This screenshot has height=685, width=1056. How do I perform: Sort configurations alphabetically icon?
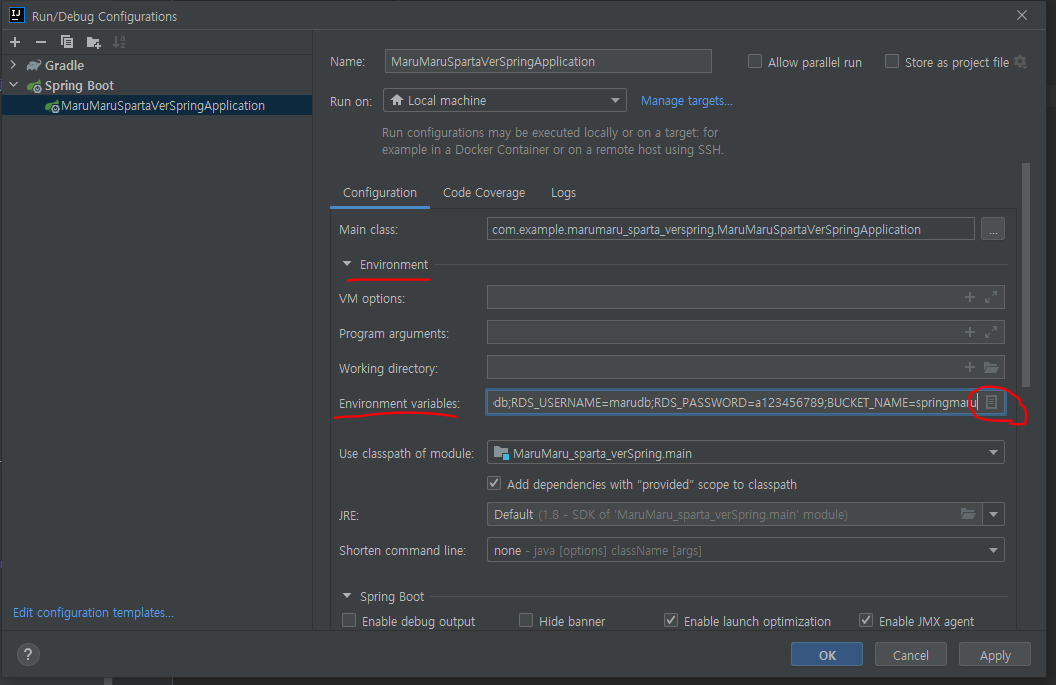click(119, 42)
